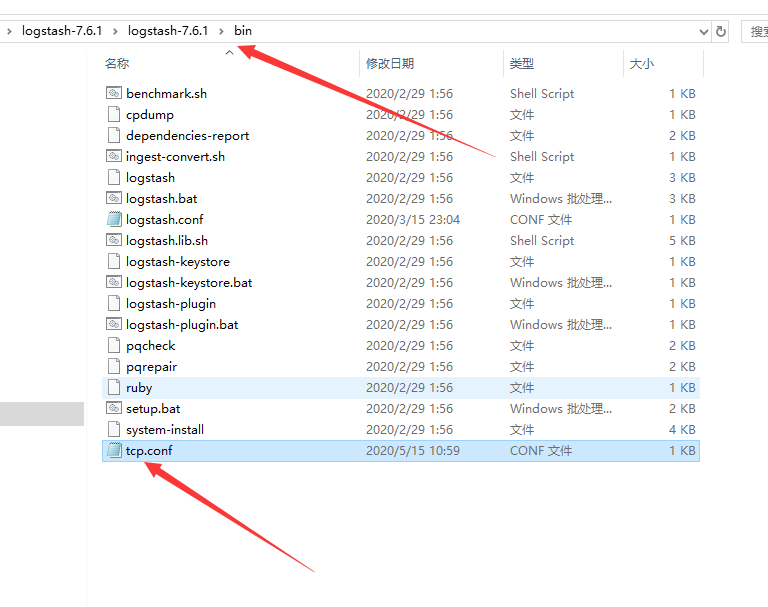The width and height of the screenshot is (768, 607).
Task: Click the 4 KB size of system-install
Action: (682, 430)
